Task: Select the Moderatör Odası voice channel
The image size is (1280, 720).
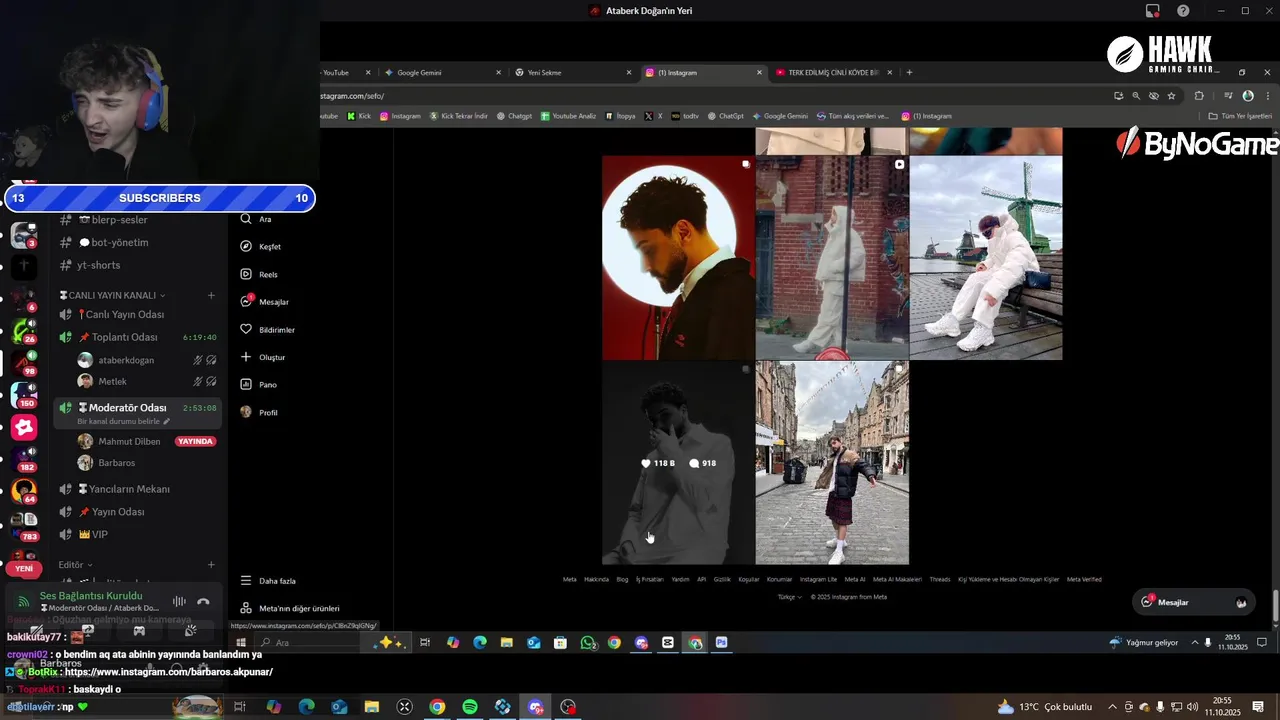Action: click(137, 408)
